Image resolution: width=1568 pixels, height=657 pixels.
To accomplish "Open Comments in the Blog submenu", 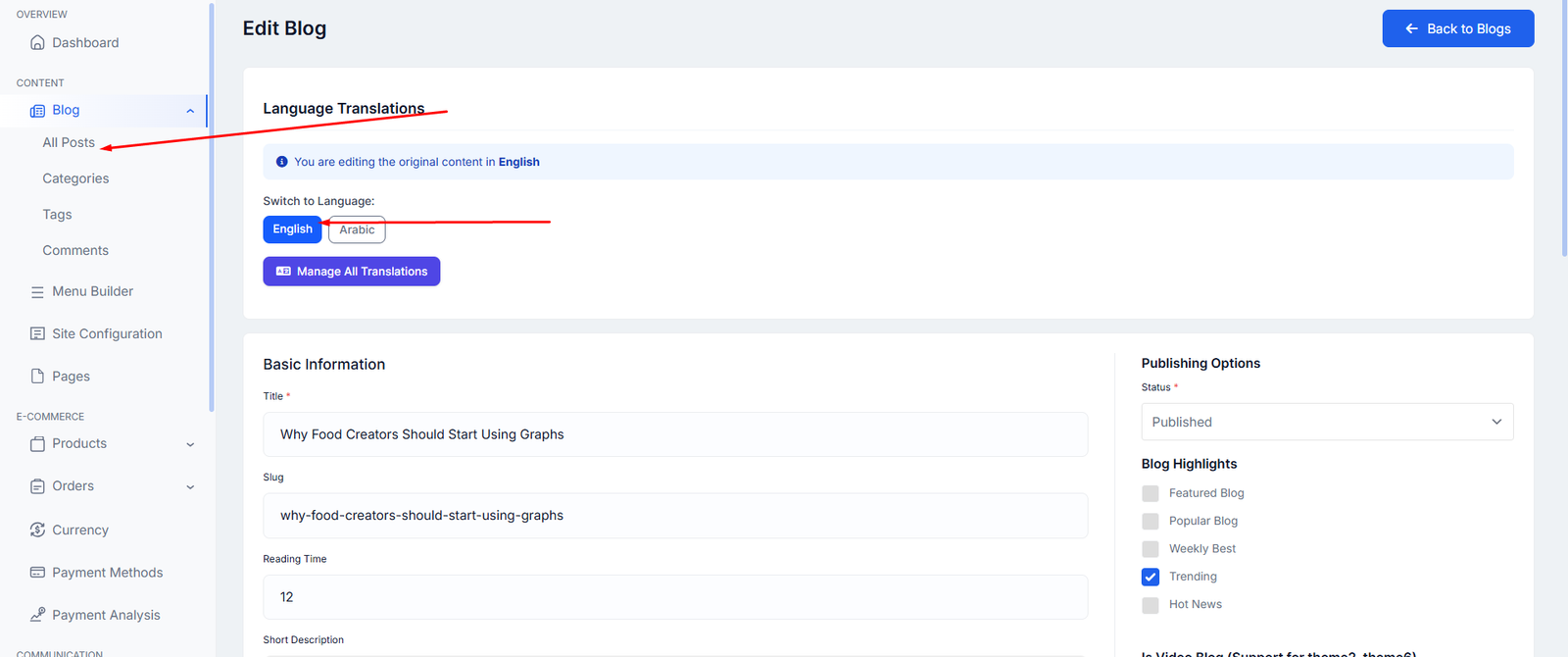I will tap(75, 250).
